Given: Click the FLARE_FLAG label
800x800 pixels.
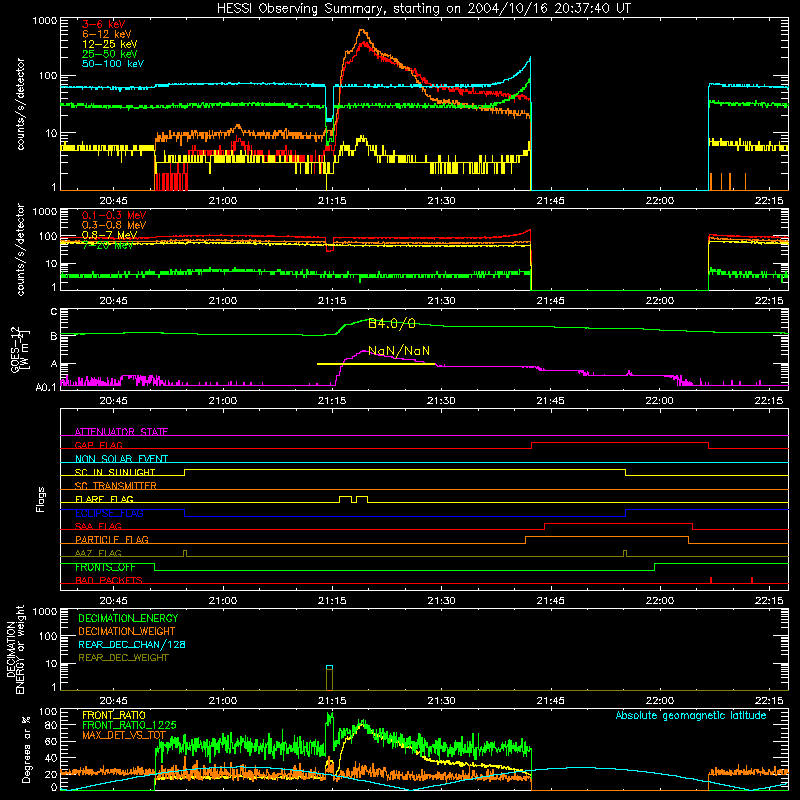Looking at the screenshot, I should pyautogui.click(x=104, y=499).
